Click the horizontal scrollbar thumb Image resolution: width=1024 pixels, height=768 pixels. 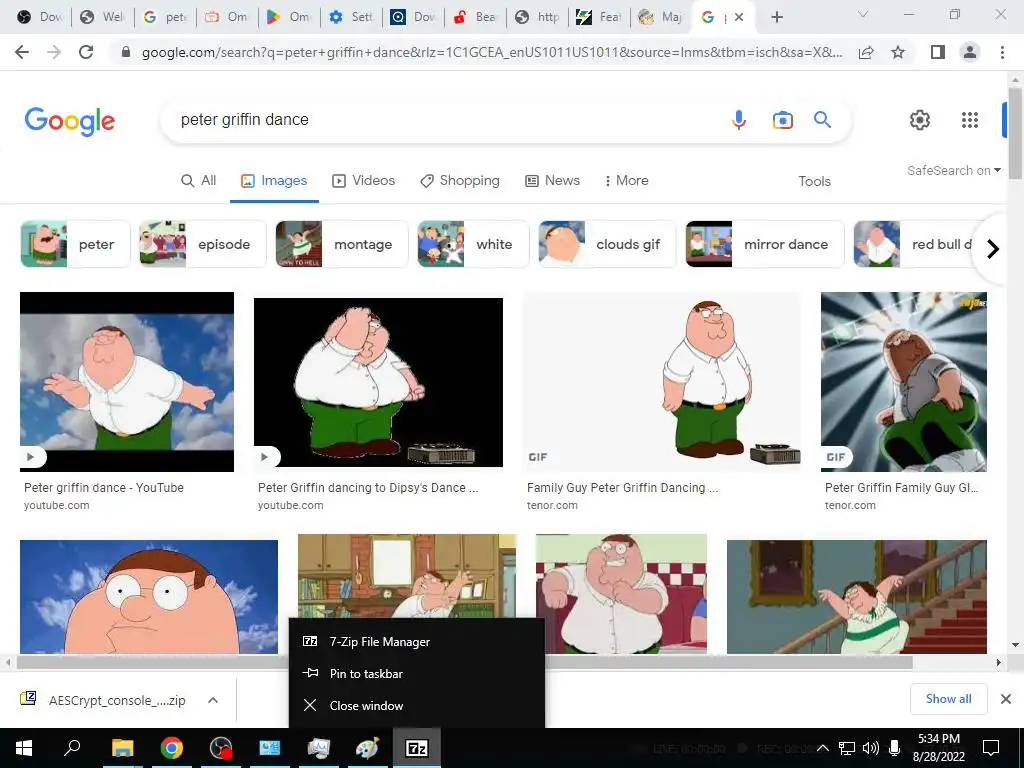464,663
